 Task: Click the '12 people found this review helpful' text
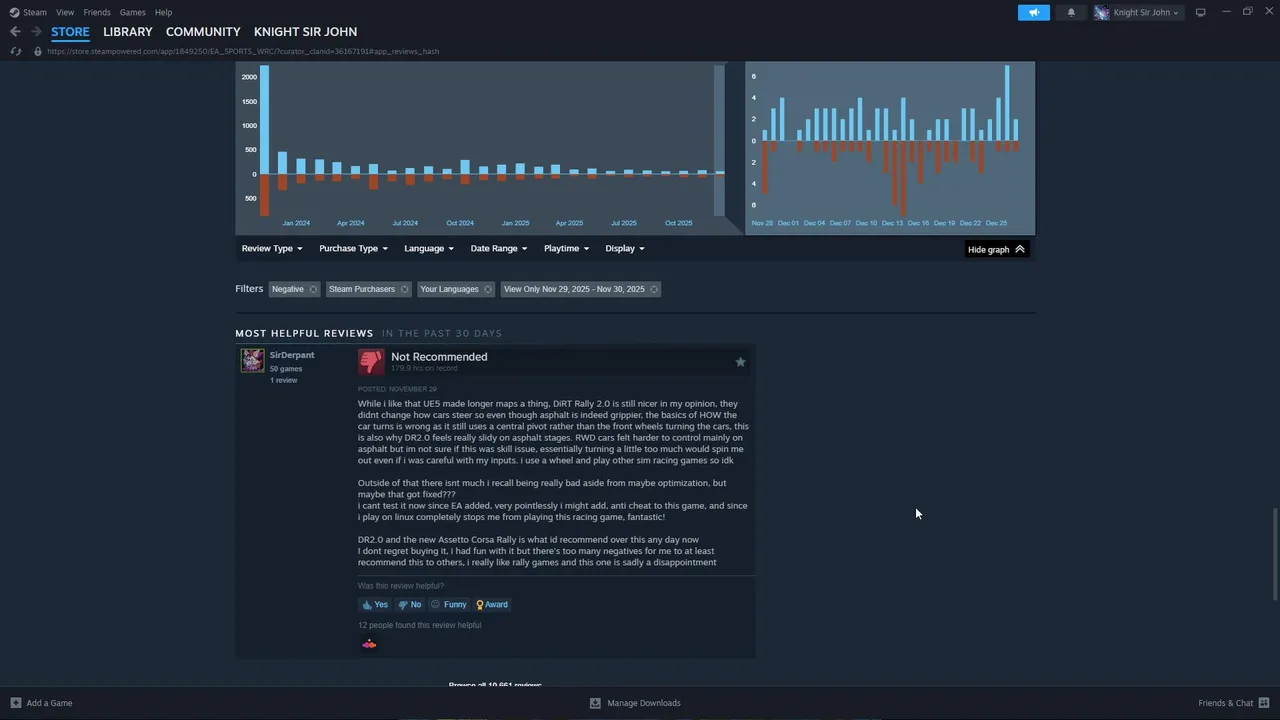pyautogui.click(x=420, y=625)
